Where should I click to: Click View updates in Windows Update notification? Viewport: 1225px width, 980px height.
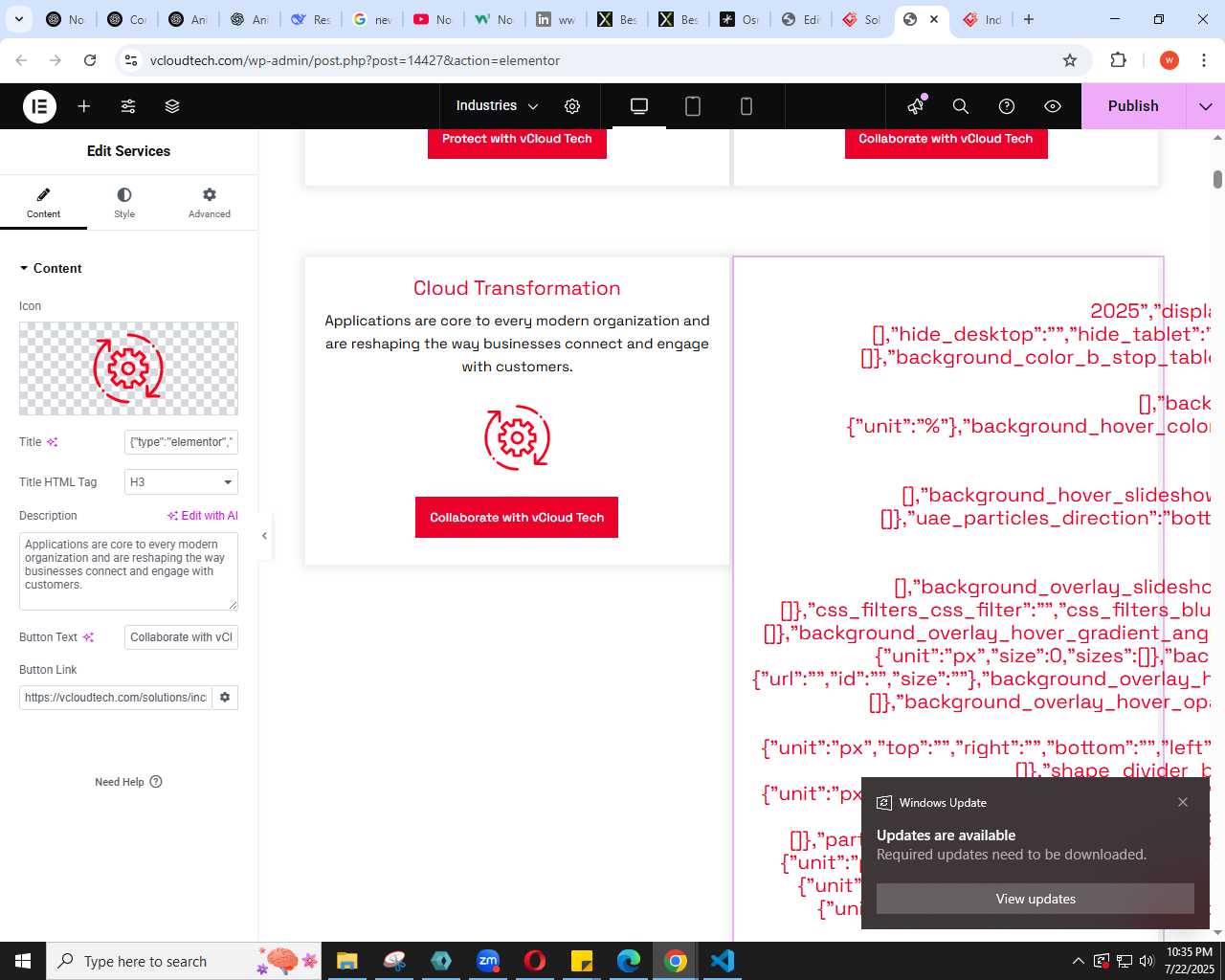point(1036,899)
